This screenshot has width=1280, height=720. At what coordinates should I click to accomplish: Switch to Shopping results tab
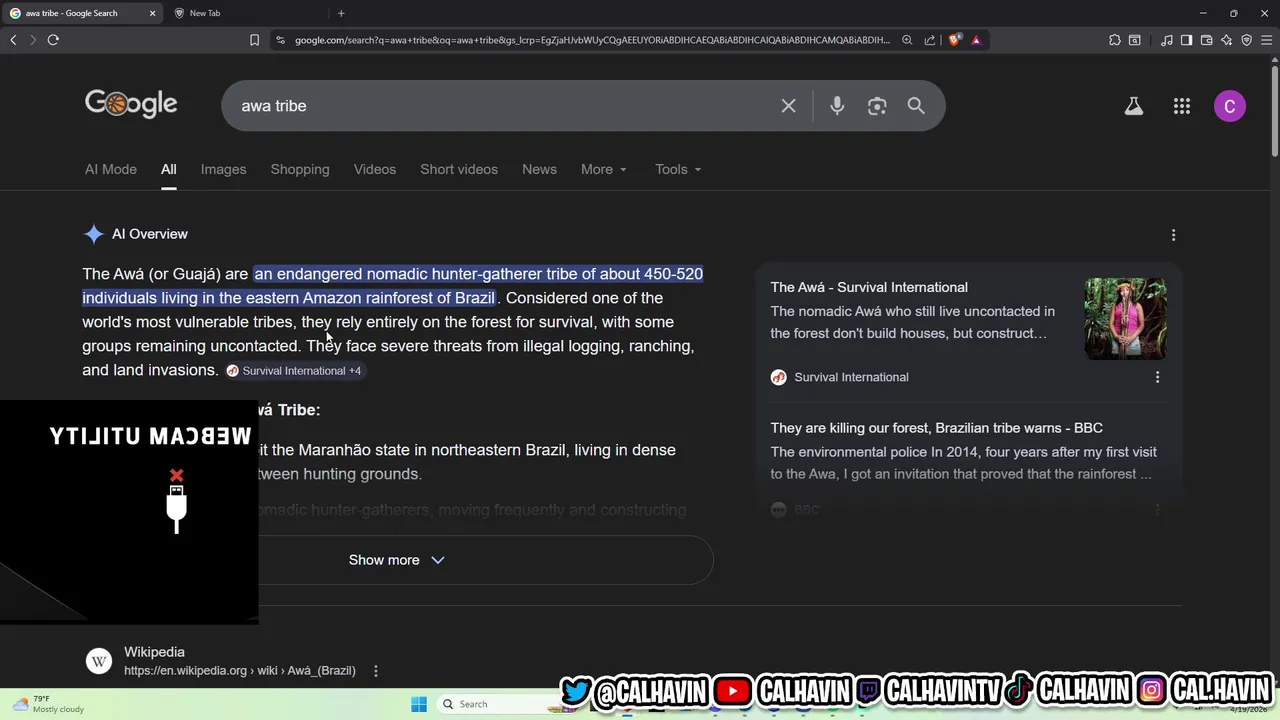click(x=300, y=169)
